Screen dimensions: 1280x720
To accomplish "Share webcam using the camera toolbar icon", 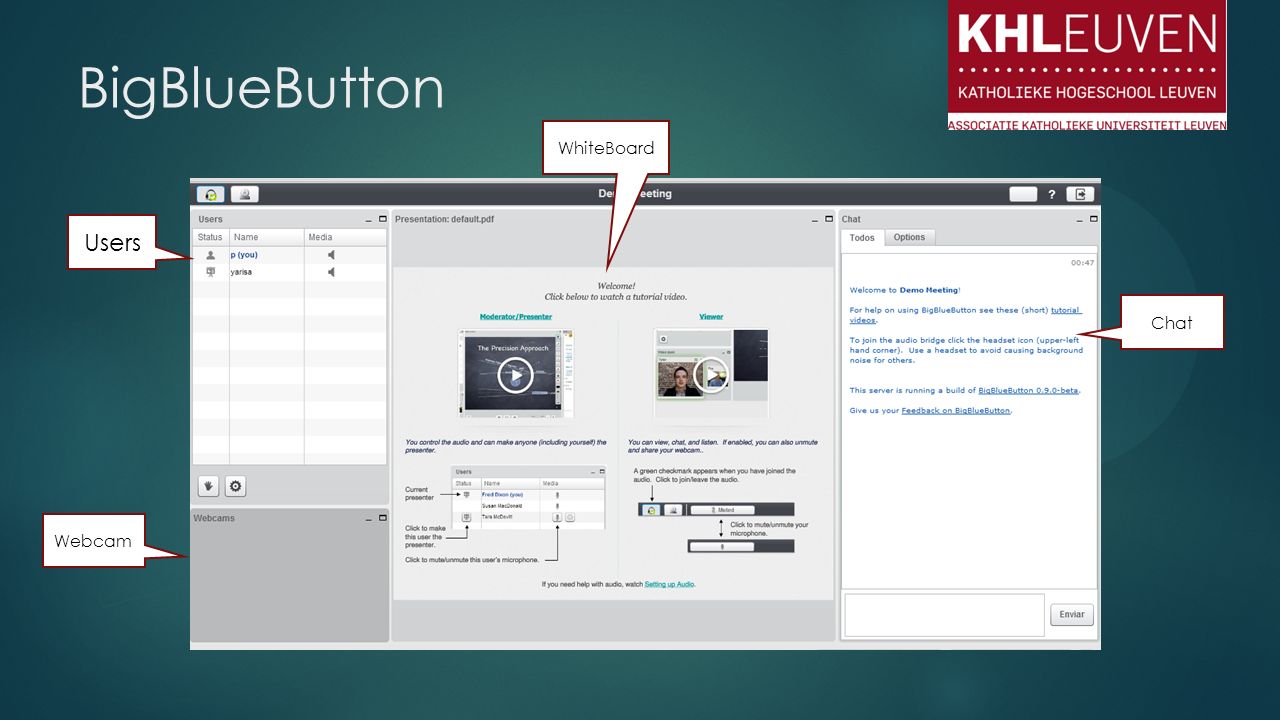I will point(245,194).
